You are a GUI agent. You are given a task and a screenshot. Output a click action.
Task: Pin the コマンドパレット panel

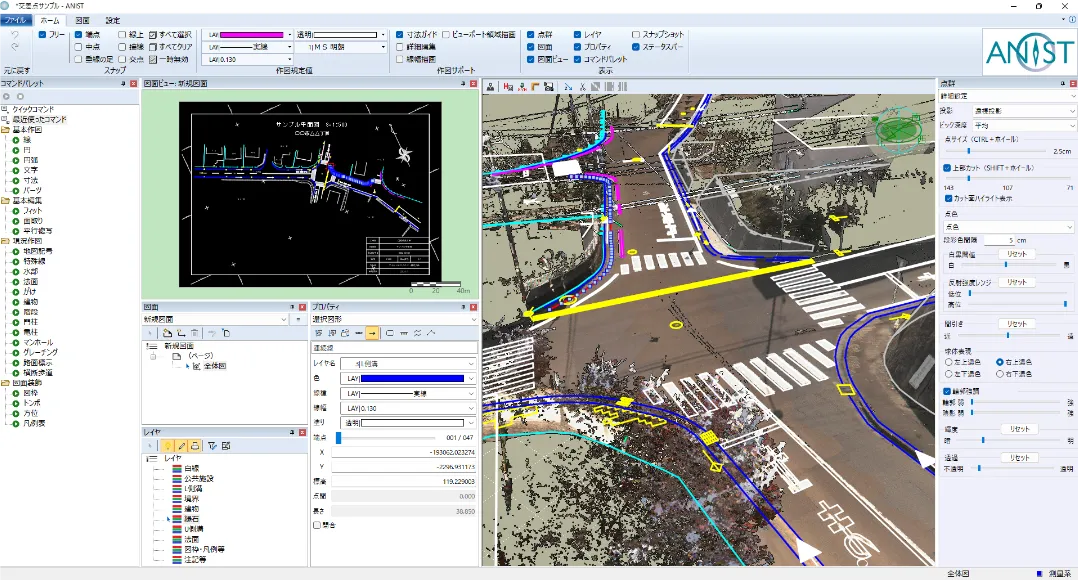click(124, 83)
